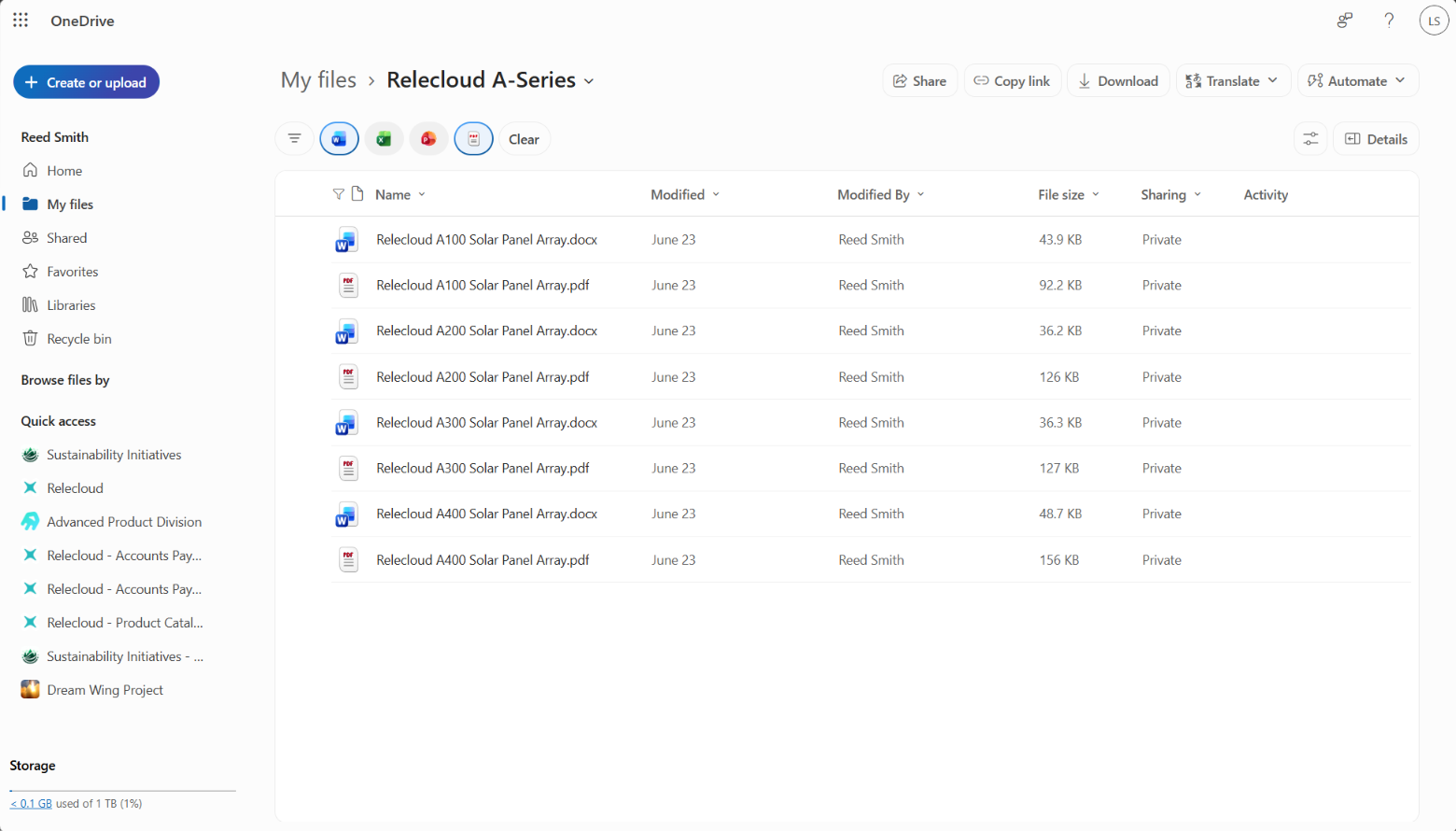Click the storage usage progress bar
Image resolution: width=1456 pixels, height=831 pixels.
[122, 791]
